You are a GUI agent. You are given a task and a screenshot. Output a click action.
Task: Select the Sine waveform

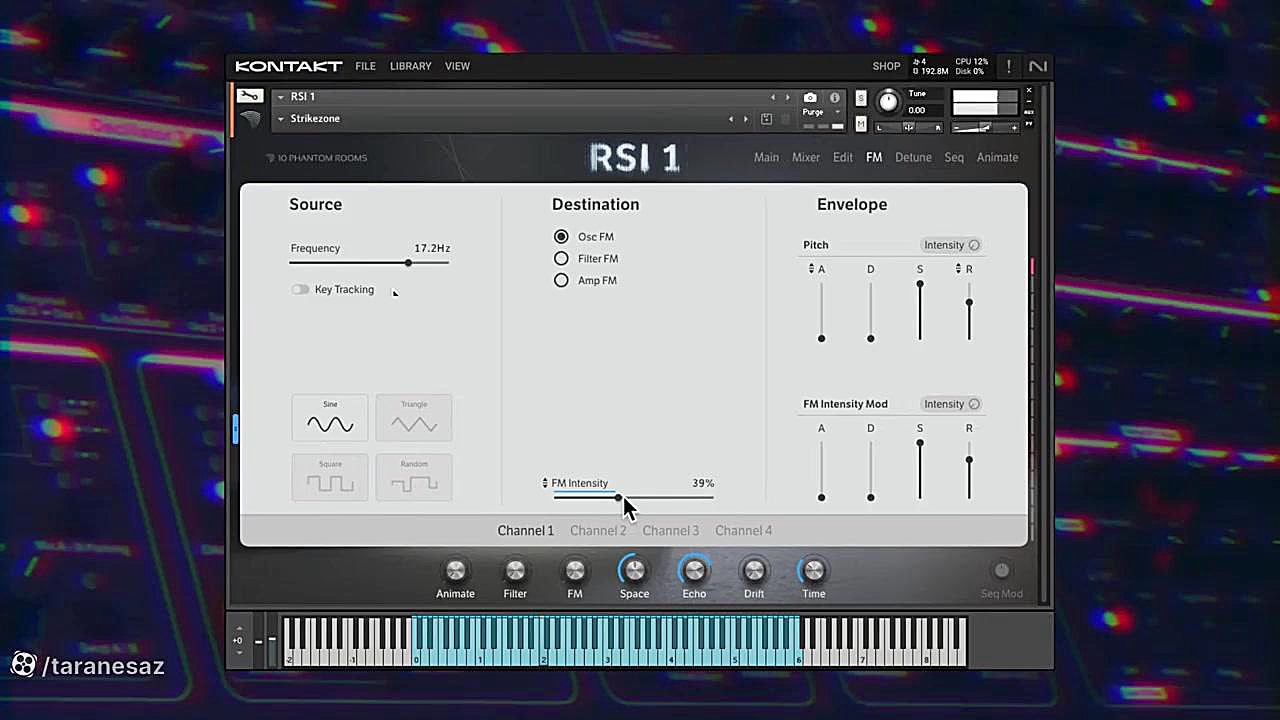(330, 418)
